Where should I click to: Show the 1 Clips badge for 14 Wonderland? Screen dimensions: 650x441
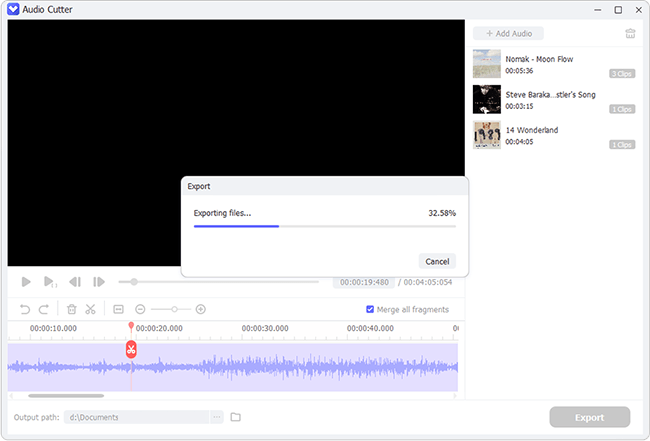click(622, 145)
